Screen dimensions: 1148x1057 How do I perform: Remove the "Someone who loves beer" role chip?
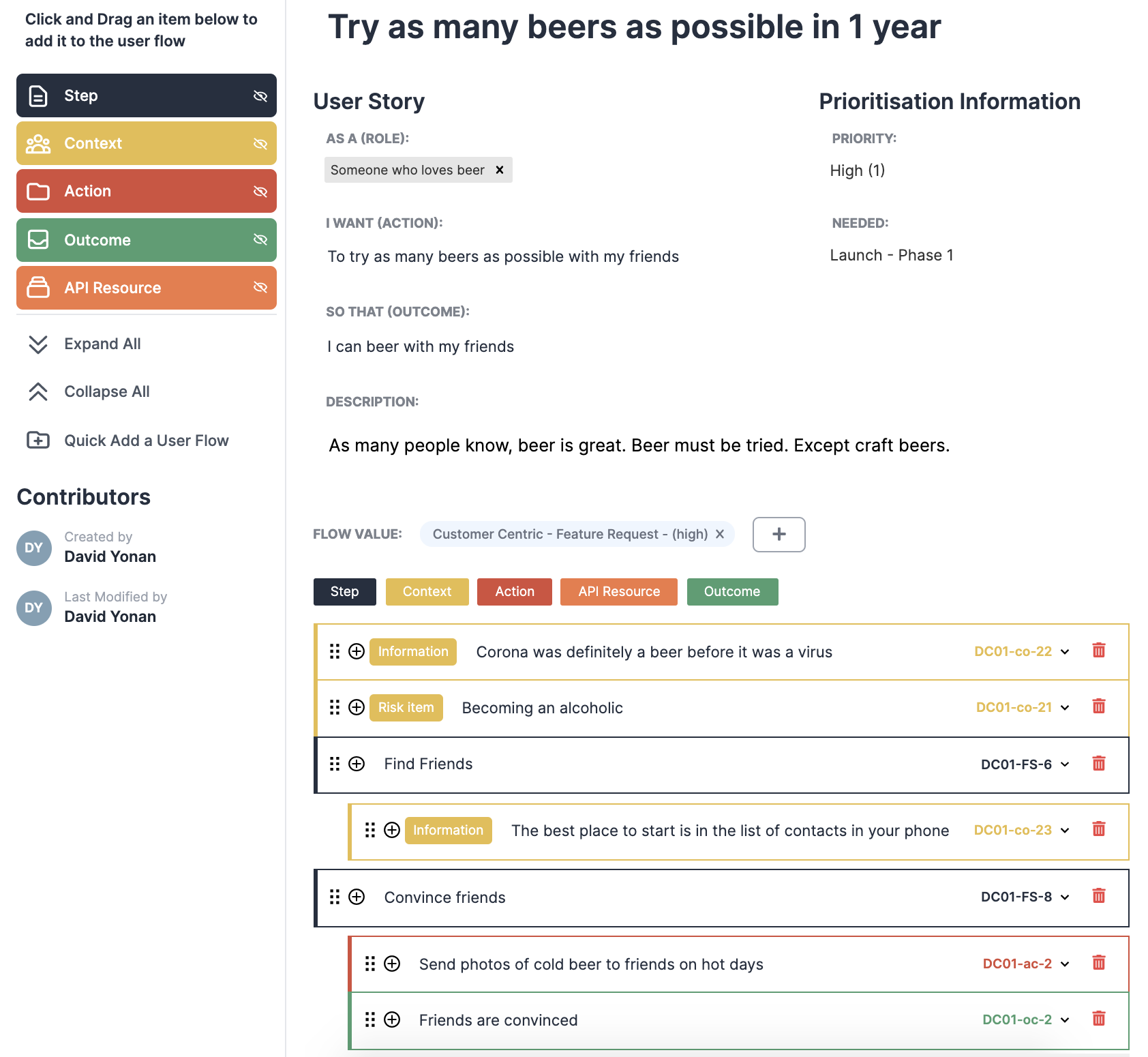coord(499,170)
